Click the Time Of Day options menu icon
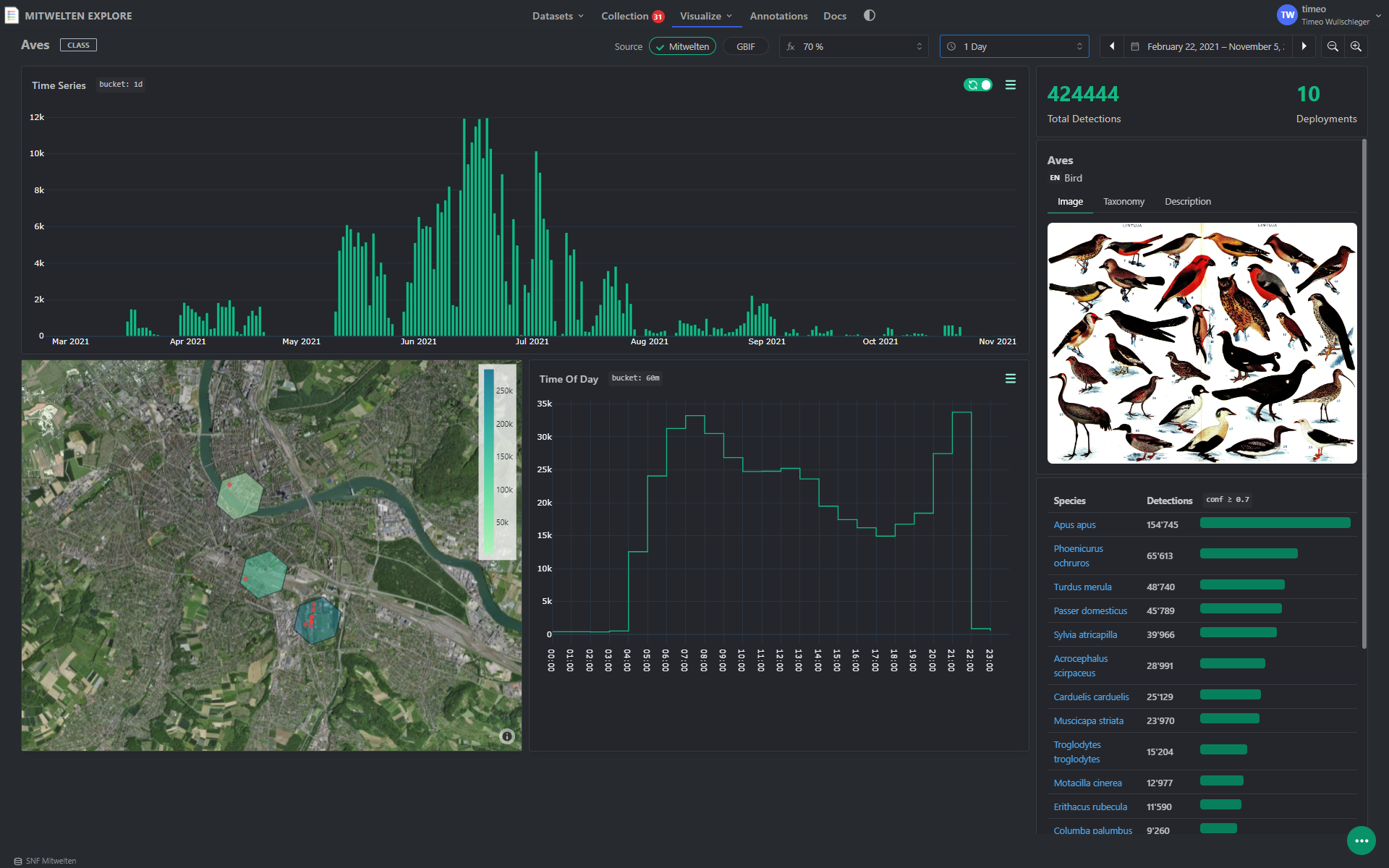Image resolution: width=1389 pixels, height=868 pixels. point(1010,378)
